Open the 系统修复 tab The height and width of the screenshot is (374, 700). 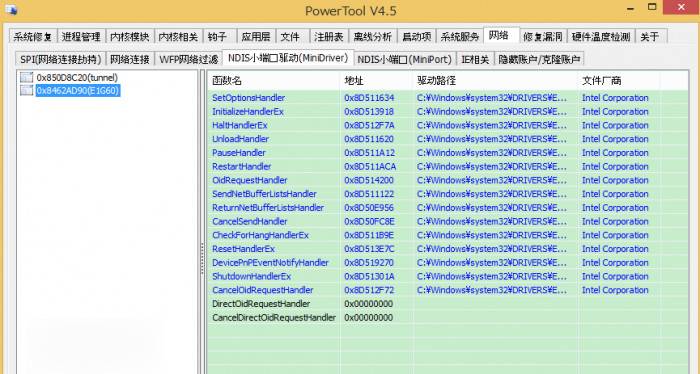tap(33, 37)
